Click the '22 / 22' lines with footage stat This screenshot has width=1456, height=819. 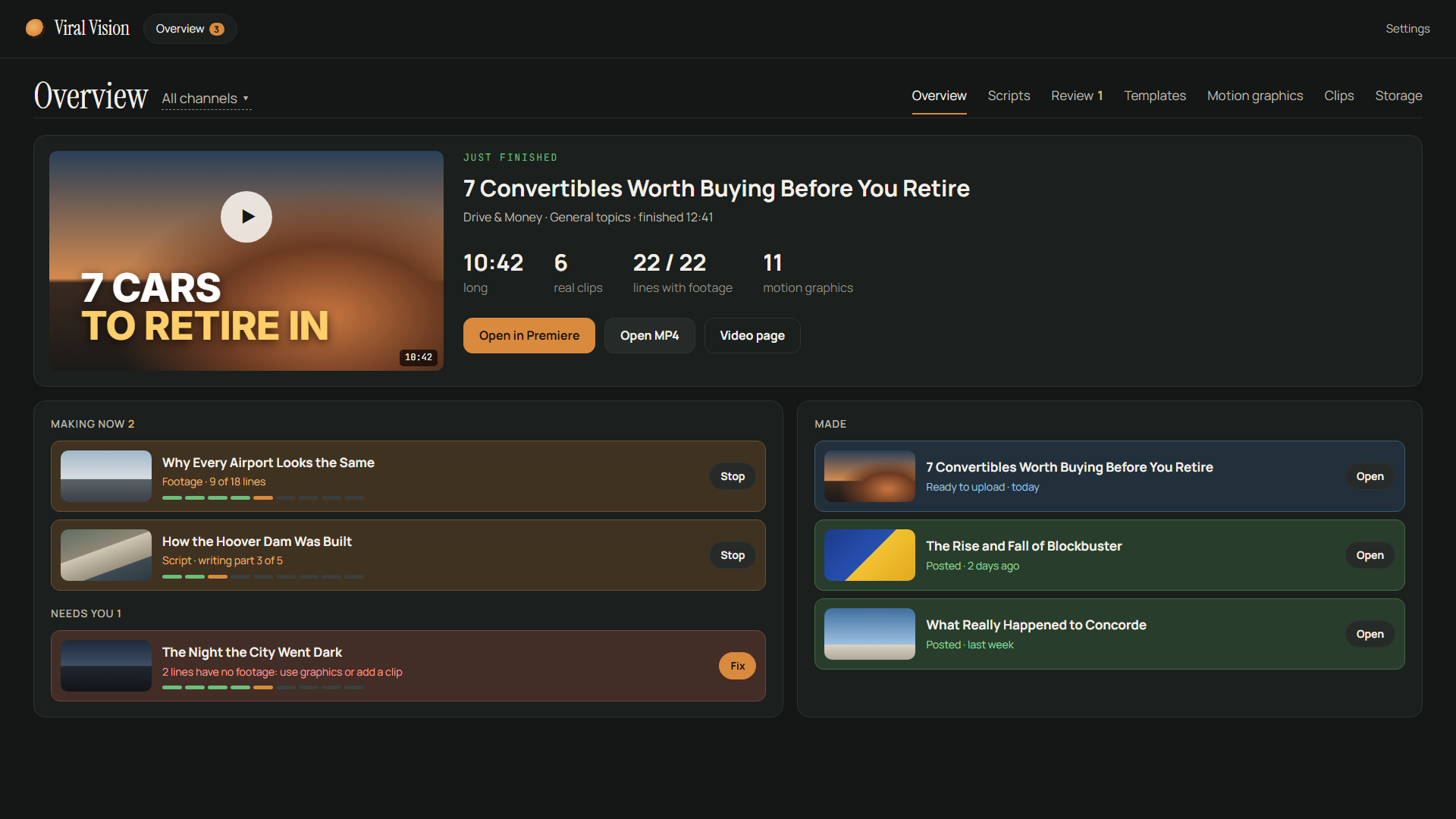pyautogui.click(x=682, y=273)
